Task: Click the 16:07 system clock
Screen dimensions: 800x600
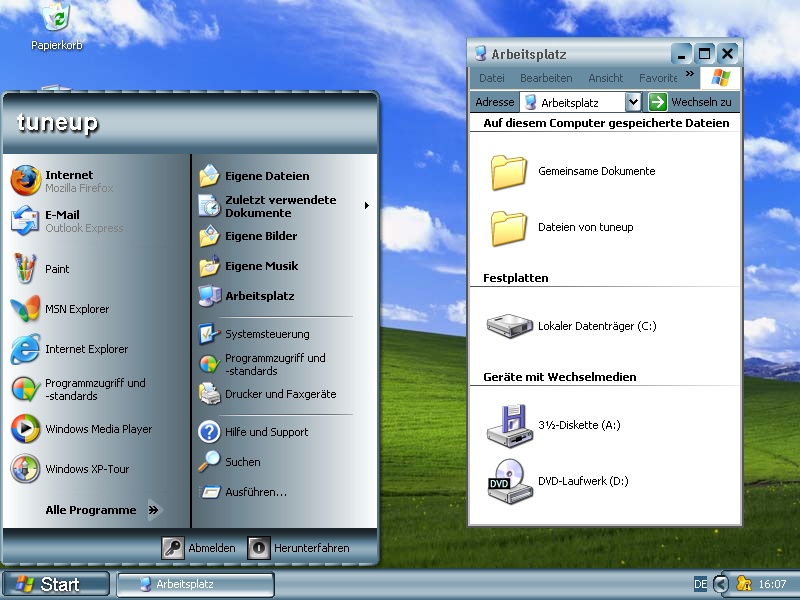Action: (x=772, y=584)
